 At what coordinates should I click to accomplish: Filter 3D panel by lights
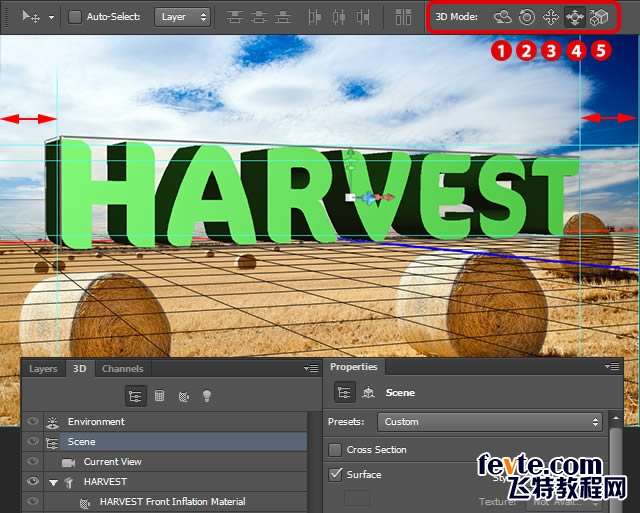207,396
